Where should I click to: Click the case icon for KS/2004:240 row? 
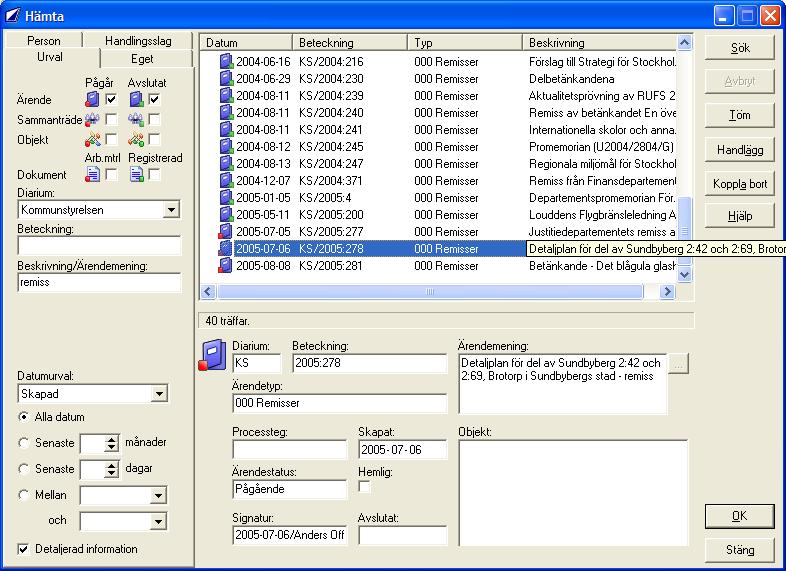click(226, 112)
